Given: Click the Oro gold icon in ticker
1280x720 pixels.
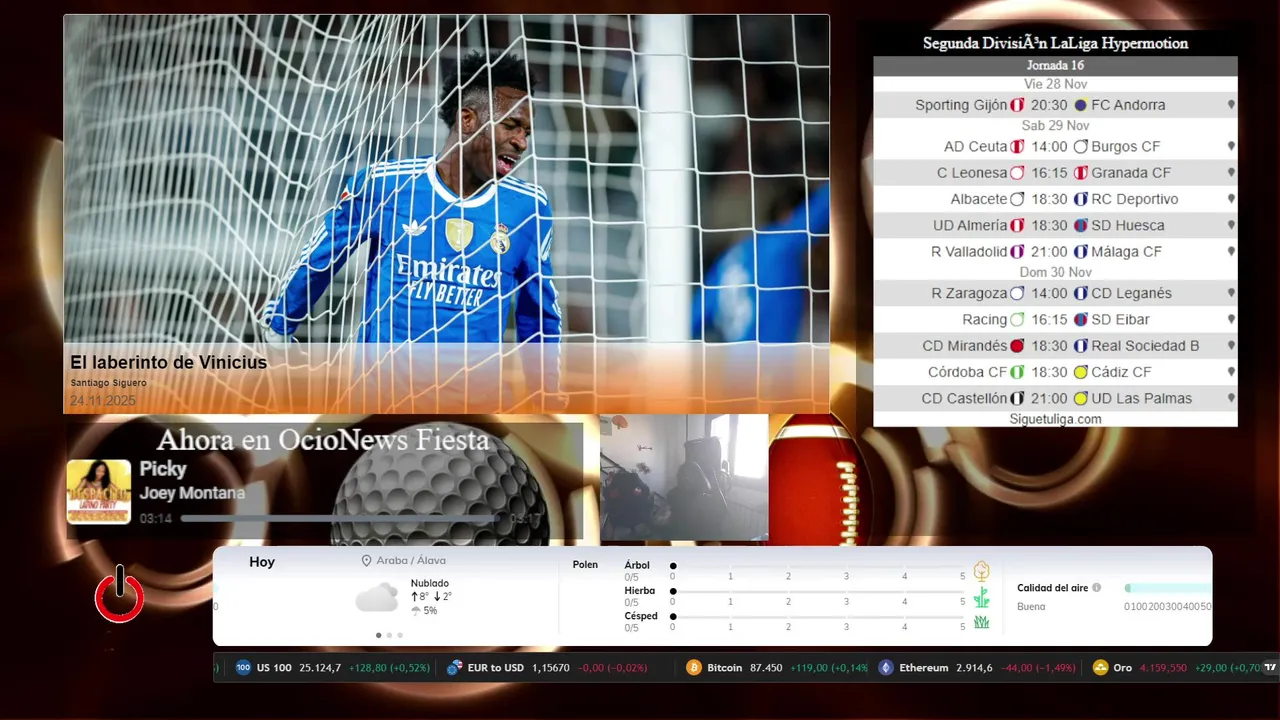Looking at the screenshot, I should pos(1100,667).
